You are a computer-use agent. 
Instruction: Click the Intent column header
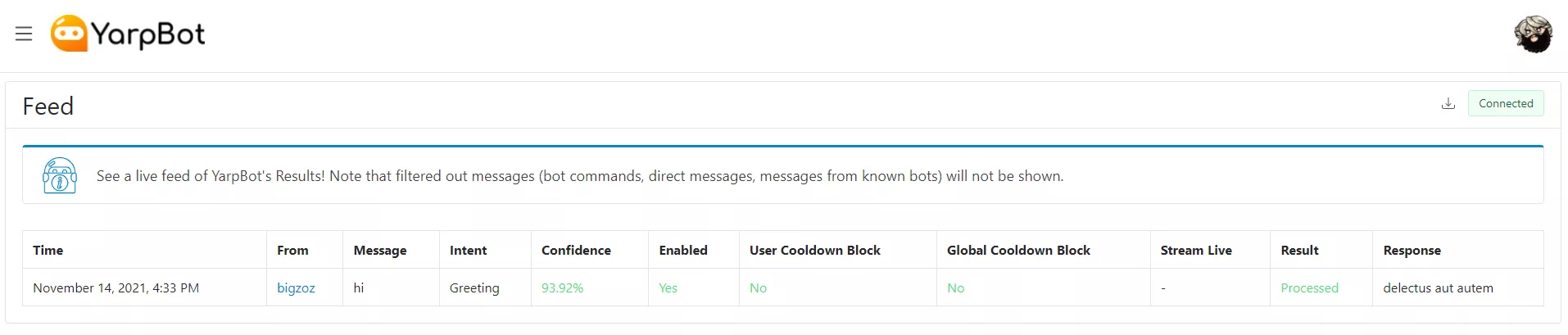[468, 251]
